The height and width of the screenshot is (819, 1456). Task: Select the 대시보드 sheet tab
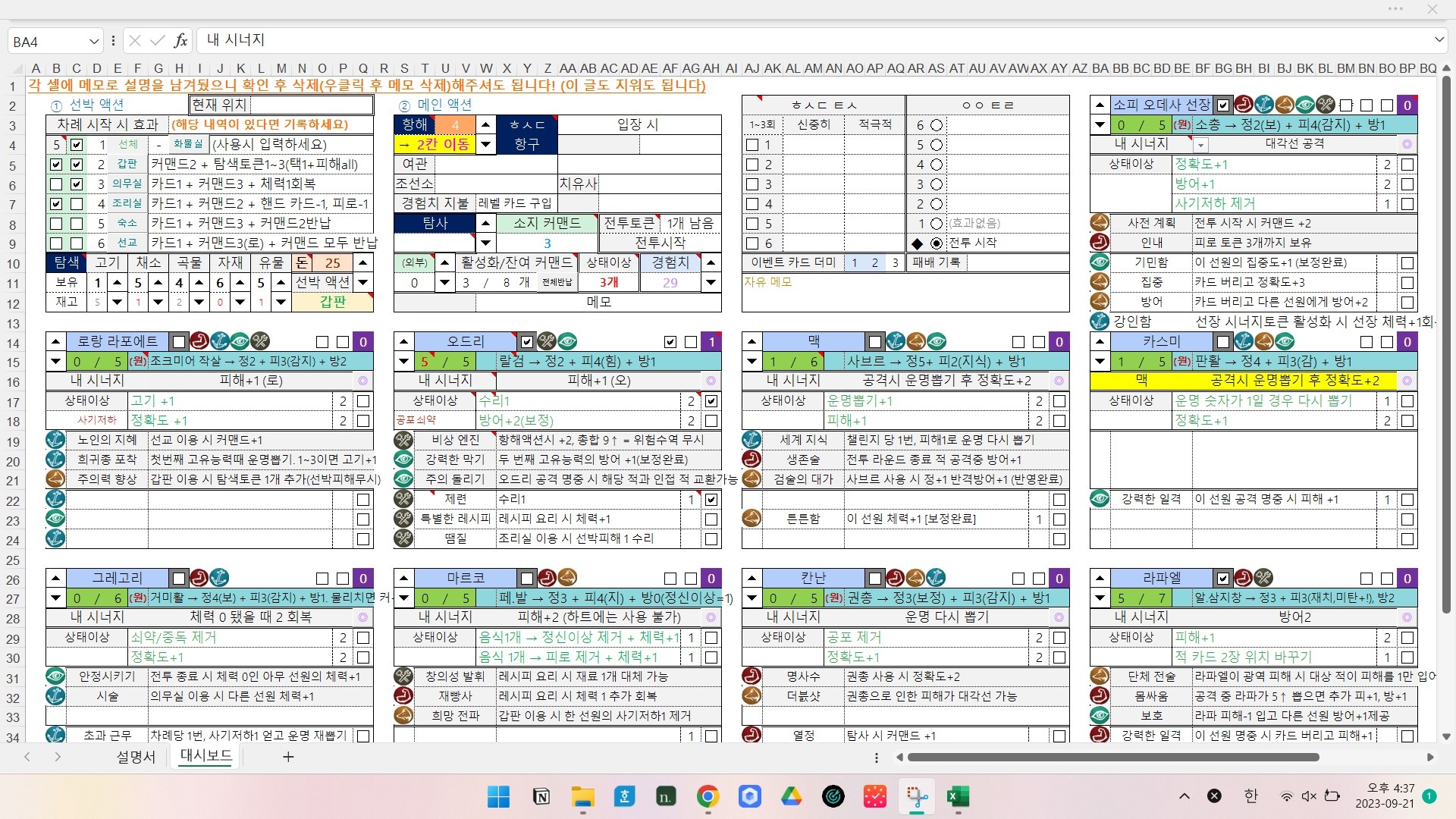coord(206,756)
